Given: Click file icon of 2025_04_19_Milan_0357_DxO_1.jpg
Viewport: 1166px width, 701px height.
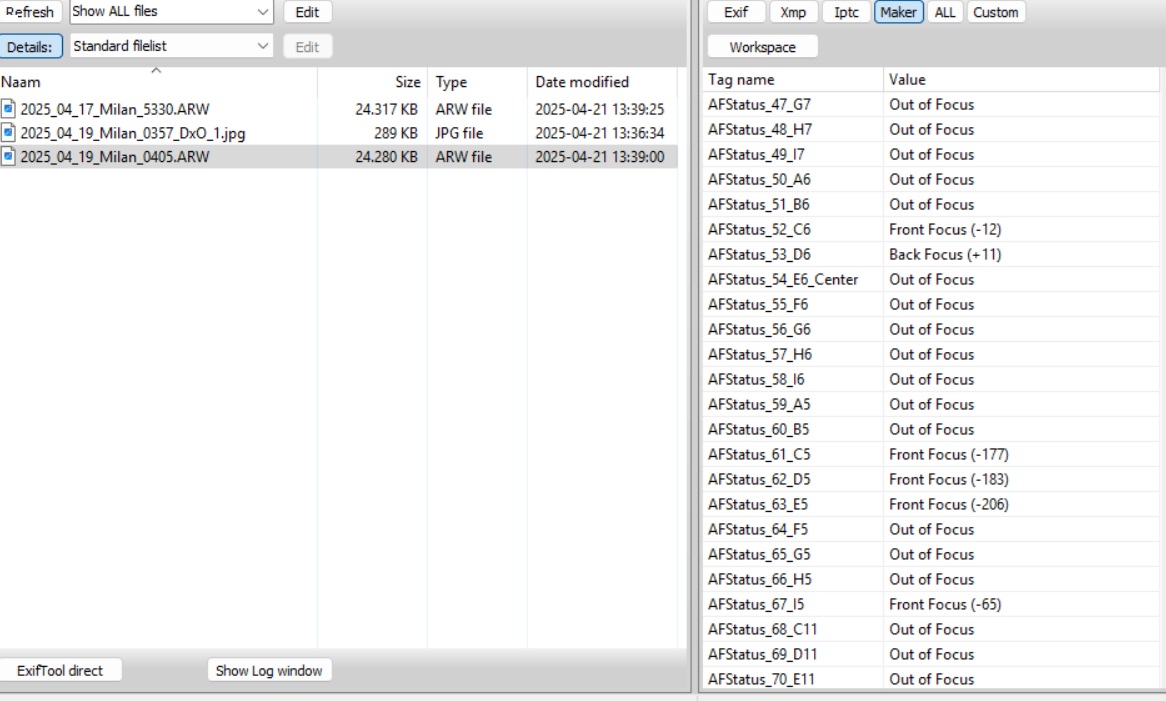Looking at the screenshot, I should click(x=8, y=132).
